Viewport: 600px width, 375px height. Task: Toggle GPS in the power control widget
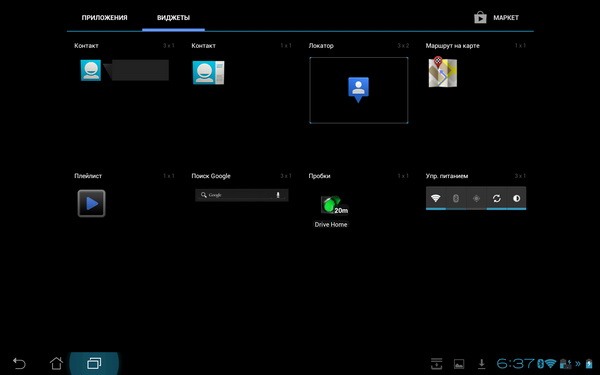tap(476, 198)
